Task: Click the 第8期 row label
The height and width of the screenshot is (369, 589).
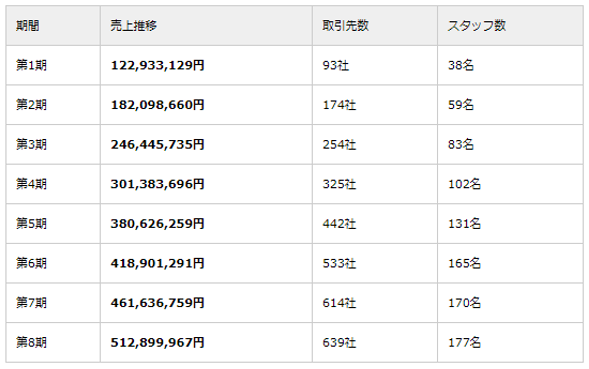Action: pos(32,343)
